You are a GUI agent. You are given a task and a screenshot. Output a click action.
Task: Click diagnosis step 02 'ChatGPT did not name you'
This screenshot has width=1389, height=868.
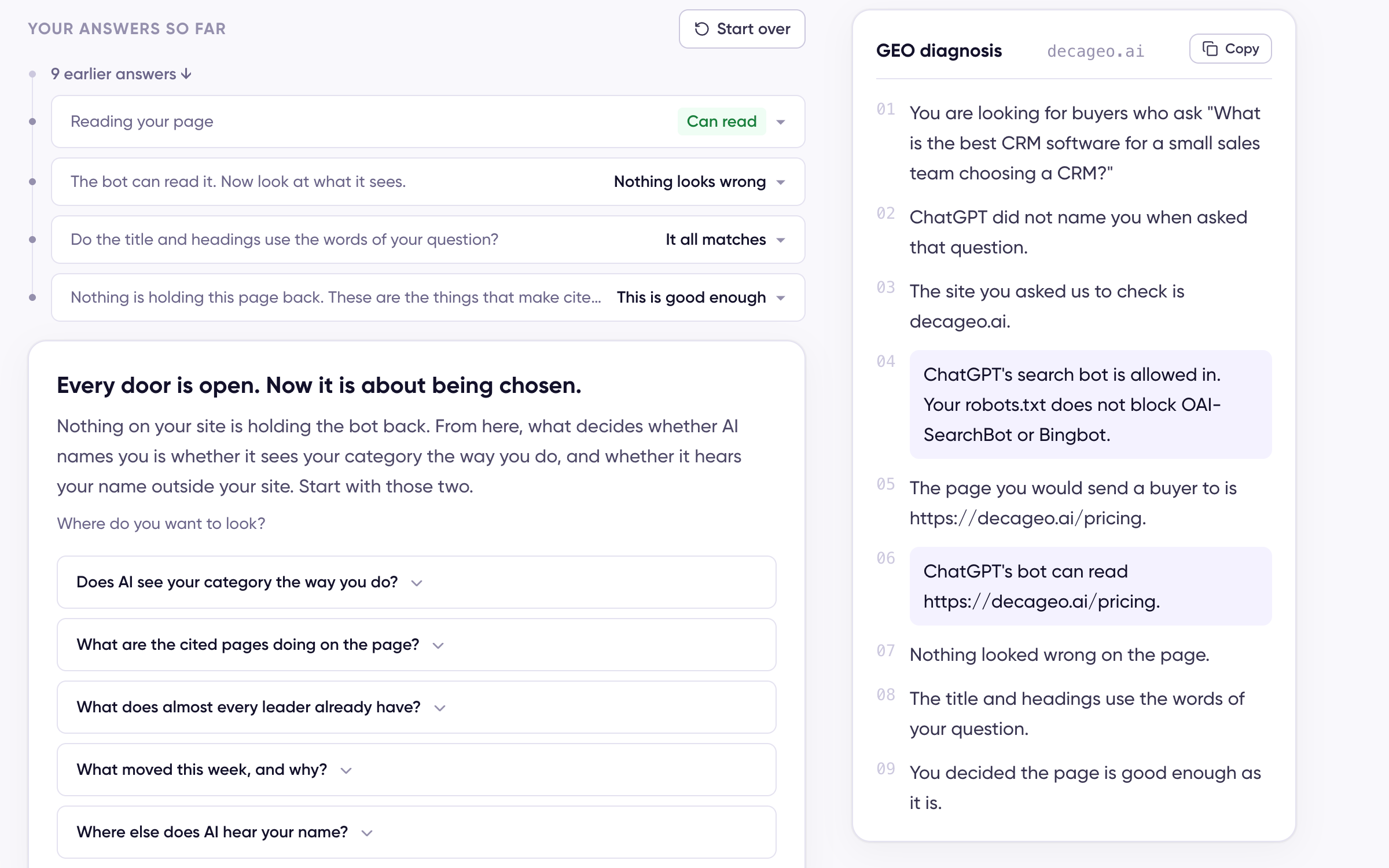1078,232
